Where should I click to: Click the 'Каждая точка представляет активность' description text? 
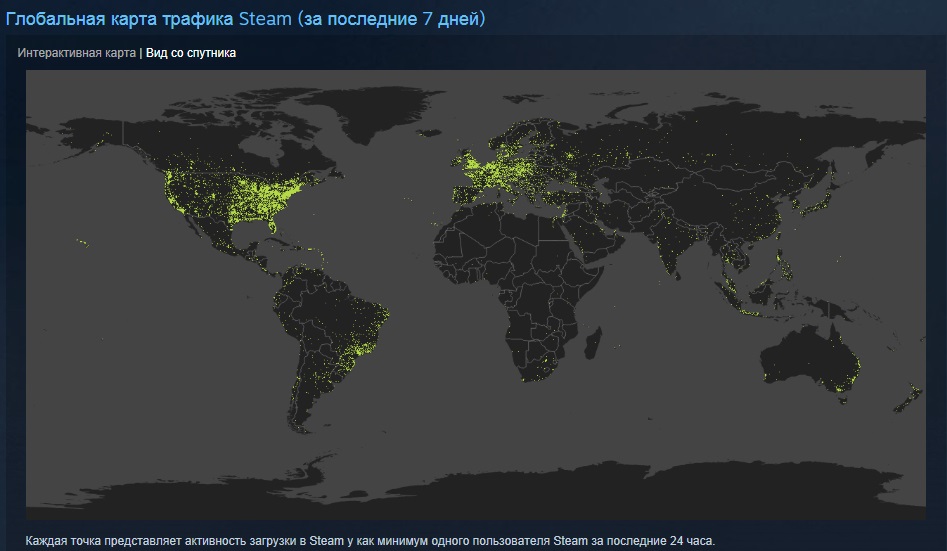370,540
